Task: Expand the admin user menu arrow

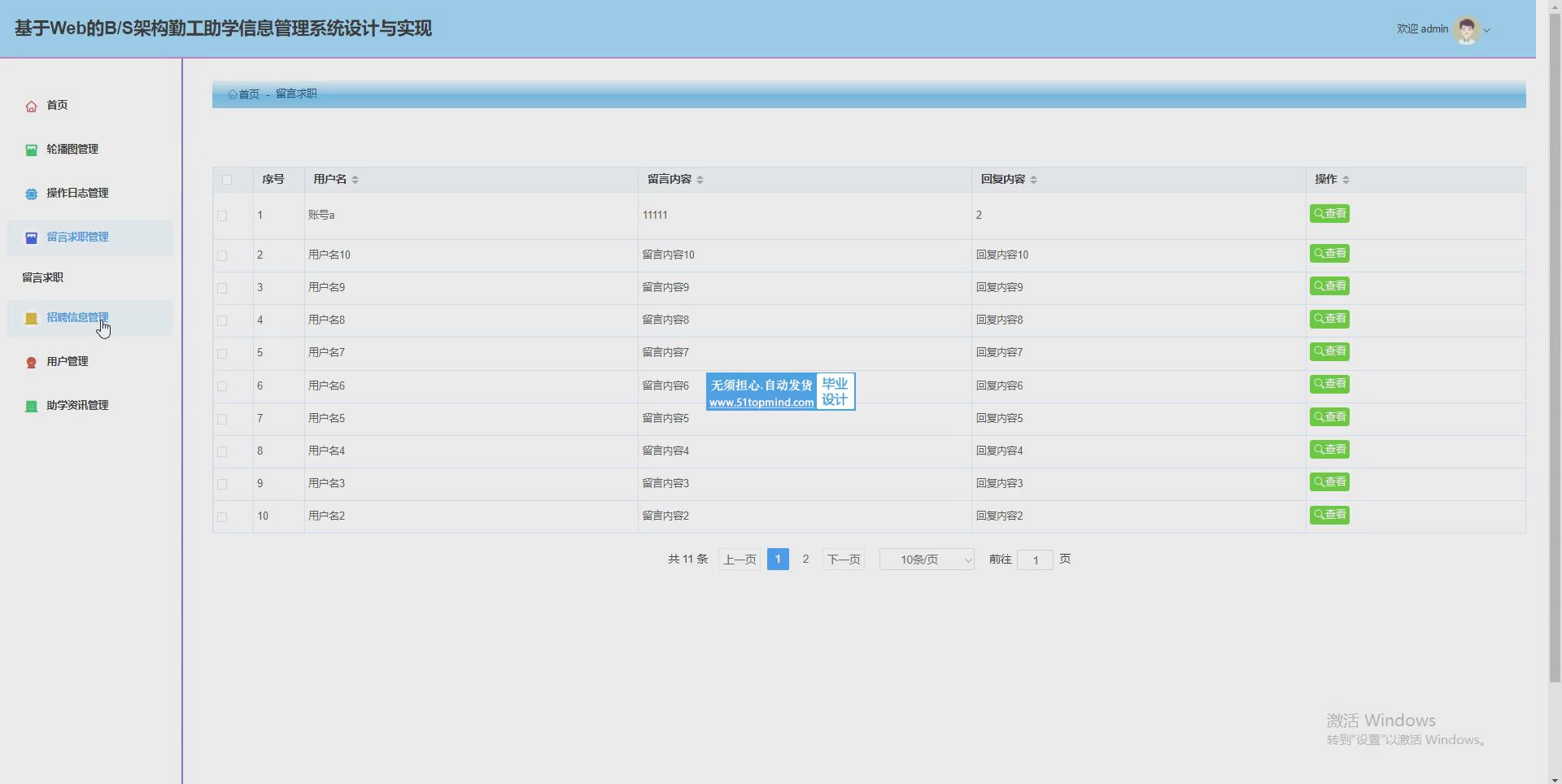Action: pos(1487,30)
